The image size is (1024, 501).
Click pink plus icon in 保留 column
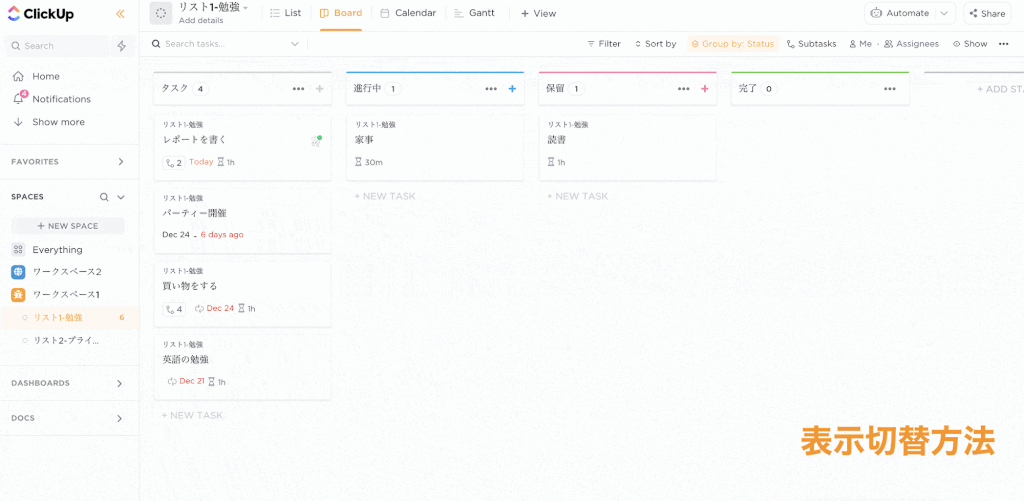point(704,89)
